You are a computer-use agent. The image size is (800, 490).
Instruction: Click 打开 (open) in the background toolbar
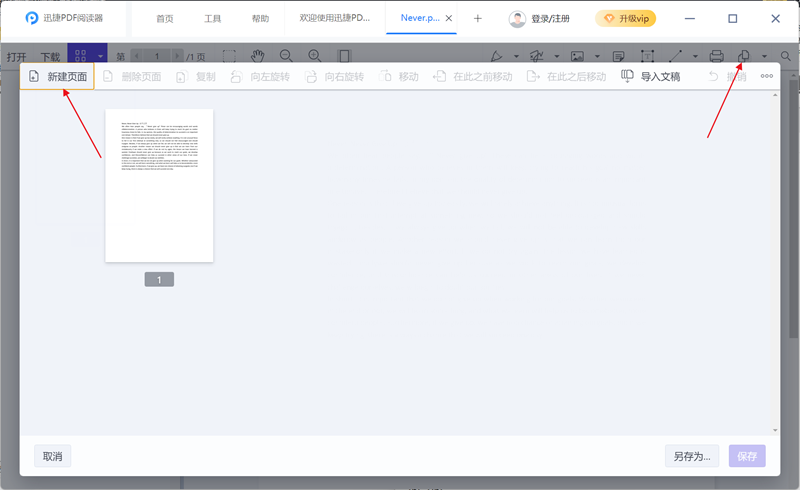coord(16,56)
